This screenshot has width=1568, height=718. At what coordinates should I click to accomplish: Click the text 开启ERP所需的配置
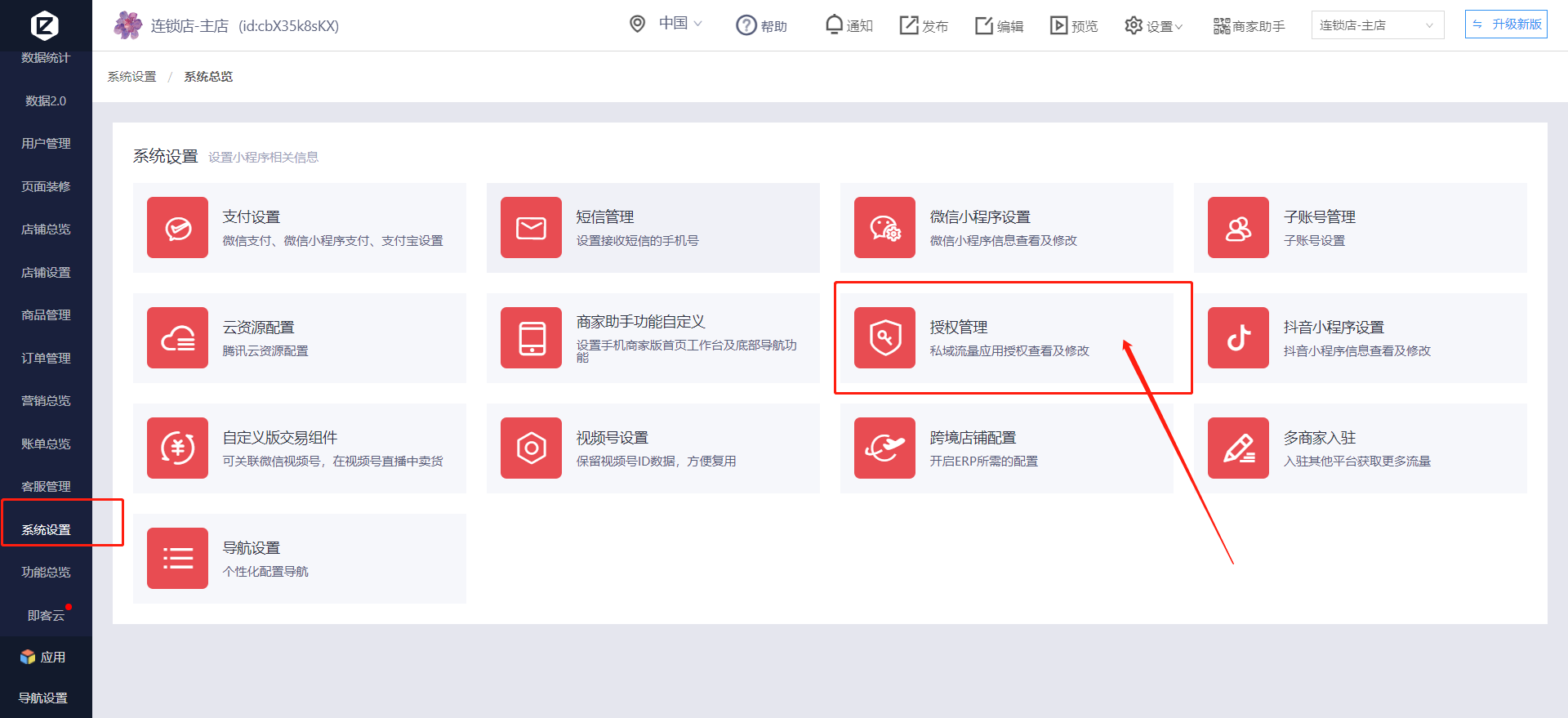pyautogui.click(x=983, y=461)
